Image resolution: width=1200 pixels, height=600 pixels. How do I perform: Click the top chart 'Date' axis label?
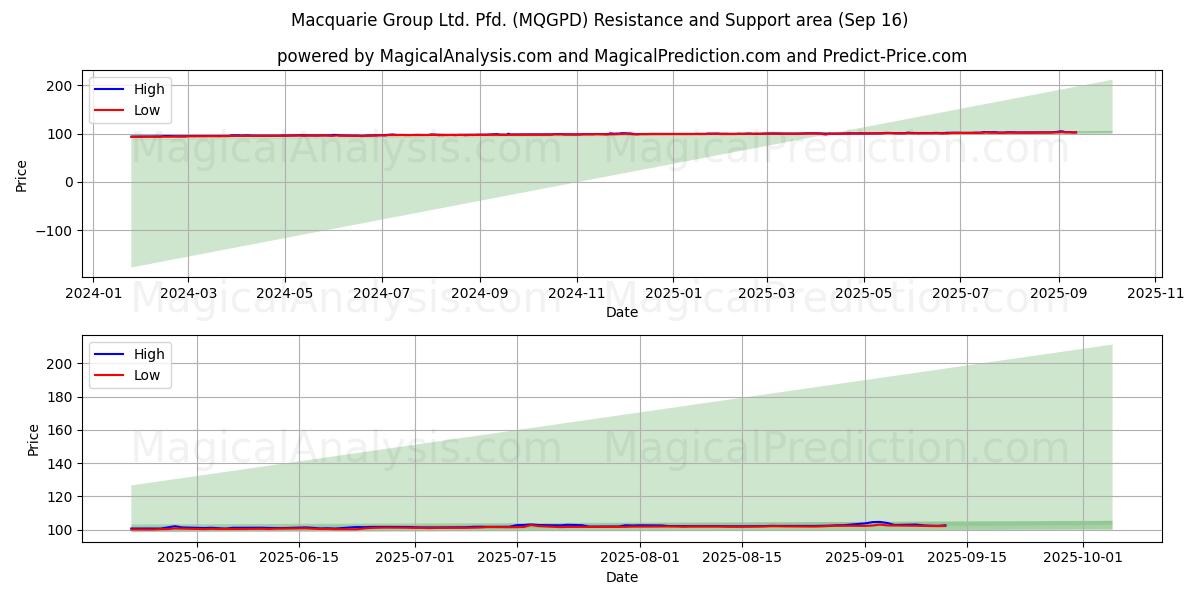(x=622, y=312)
